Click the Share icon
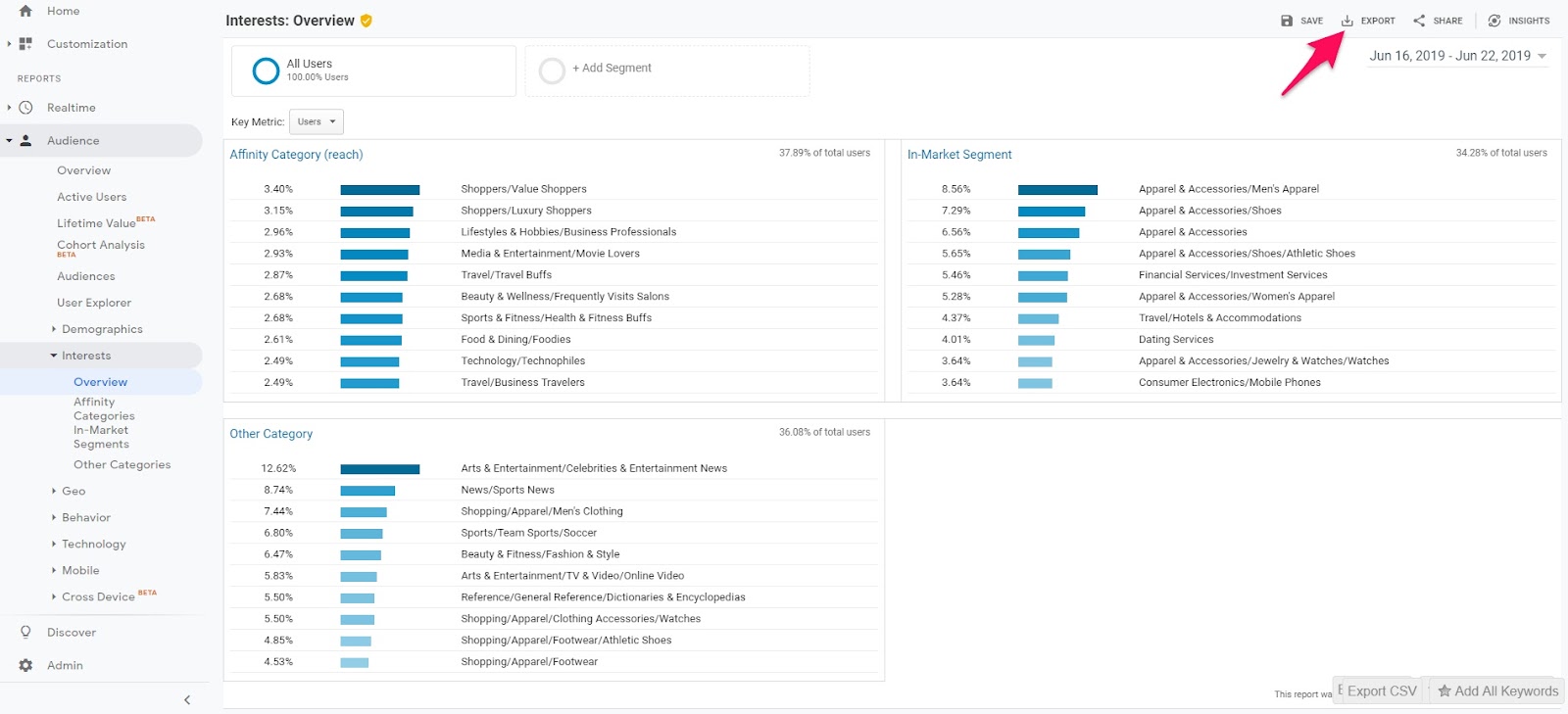The image size is (1568, 714). (1419, 21)
